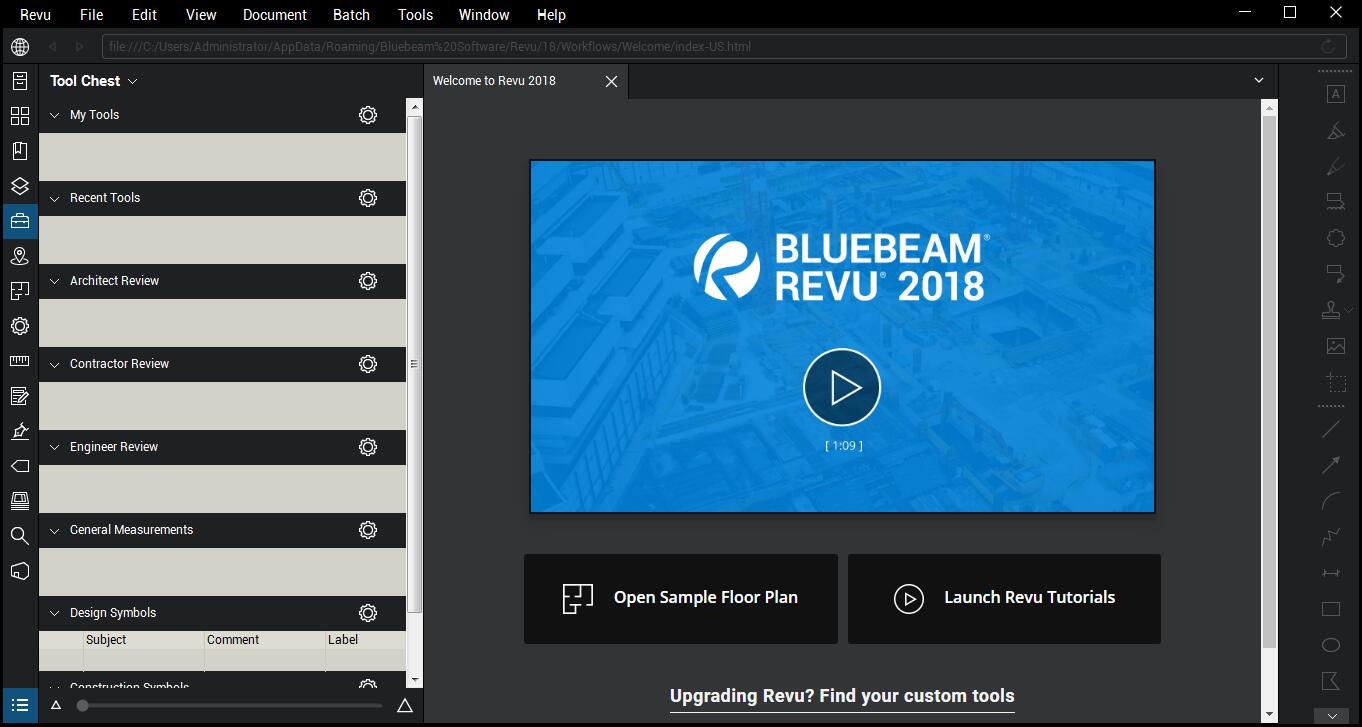Select the Text Box tool
Image resolution: width=1362 pixels, height=727 pixels.
pos(1335,94)
